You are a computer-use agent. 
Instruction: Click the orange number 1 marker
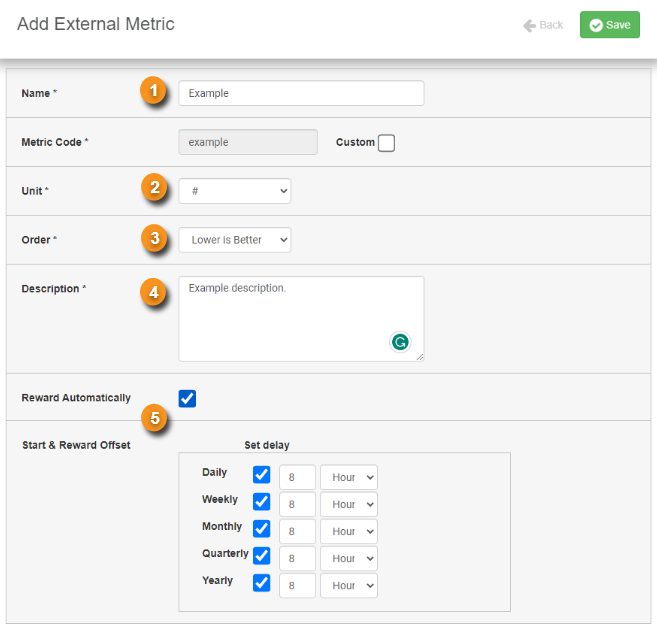(153, 90)
